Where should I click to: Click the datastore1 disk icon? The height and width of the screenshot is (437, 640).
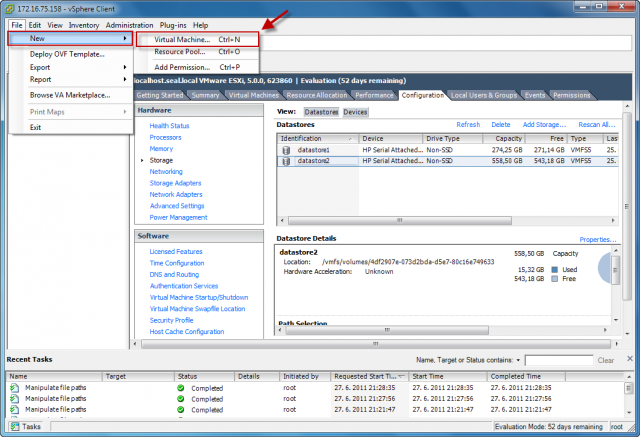pyautogui.click(x=286, y=150)
